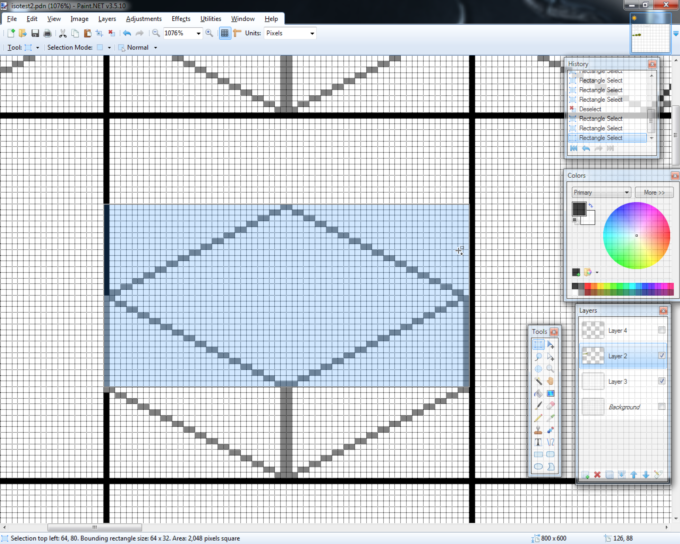Cut the selection with the scissors icon

pos(63,33)
